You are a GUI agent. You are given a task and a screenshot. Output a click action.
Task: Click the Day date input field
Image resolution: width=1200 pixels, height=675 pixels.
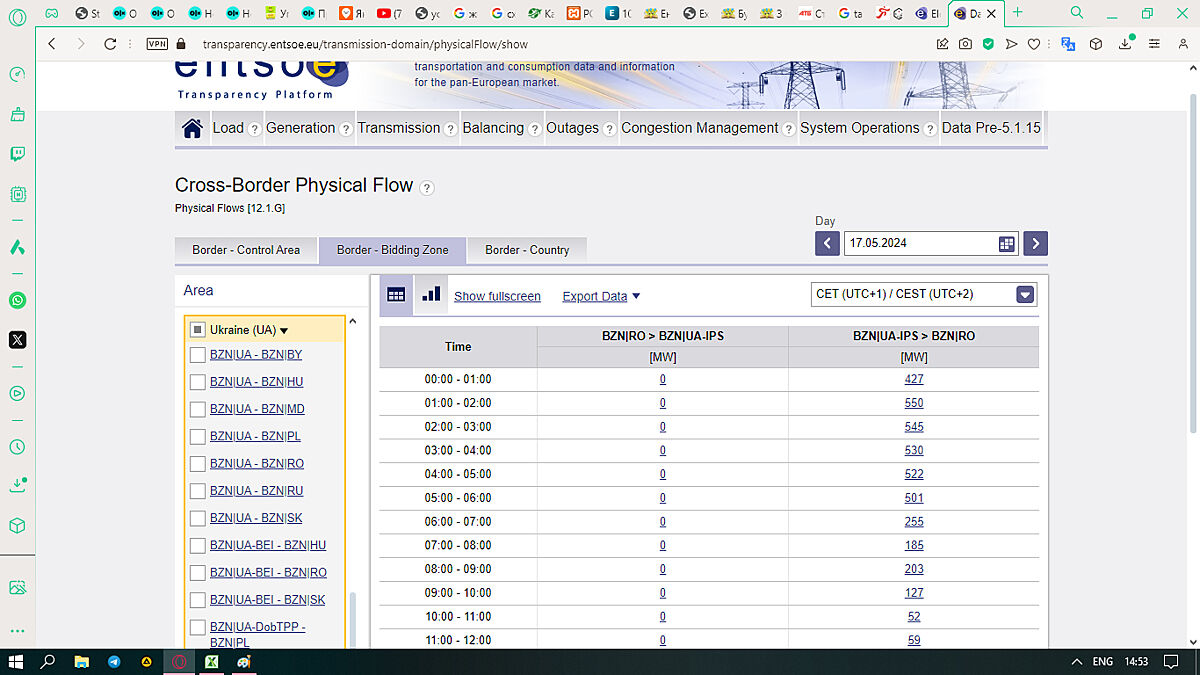[x=918, y=243]
